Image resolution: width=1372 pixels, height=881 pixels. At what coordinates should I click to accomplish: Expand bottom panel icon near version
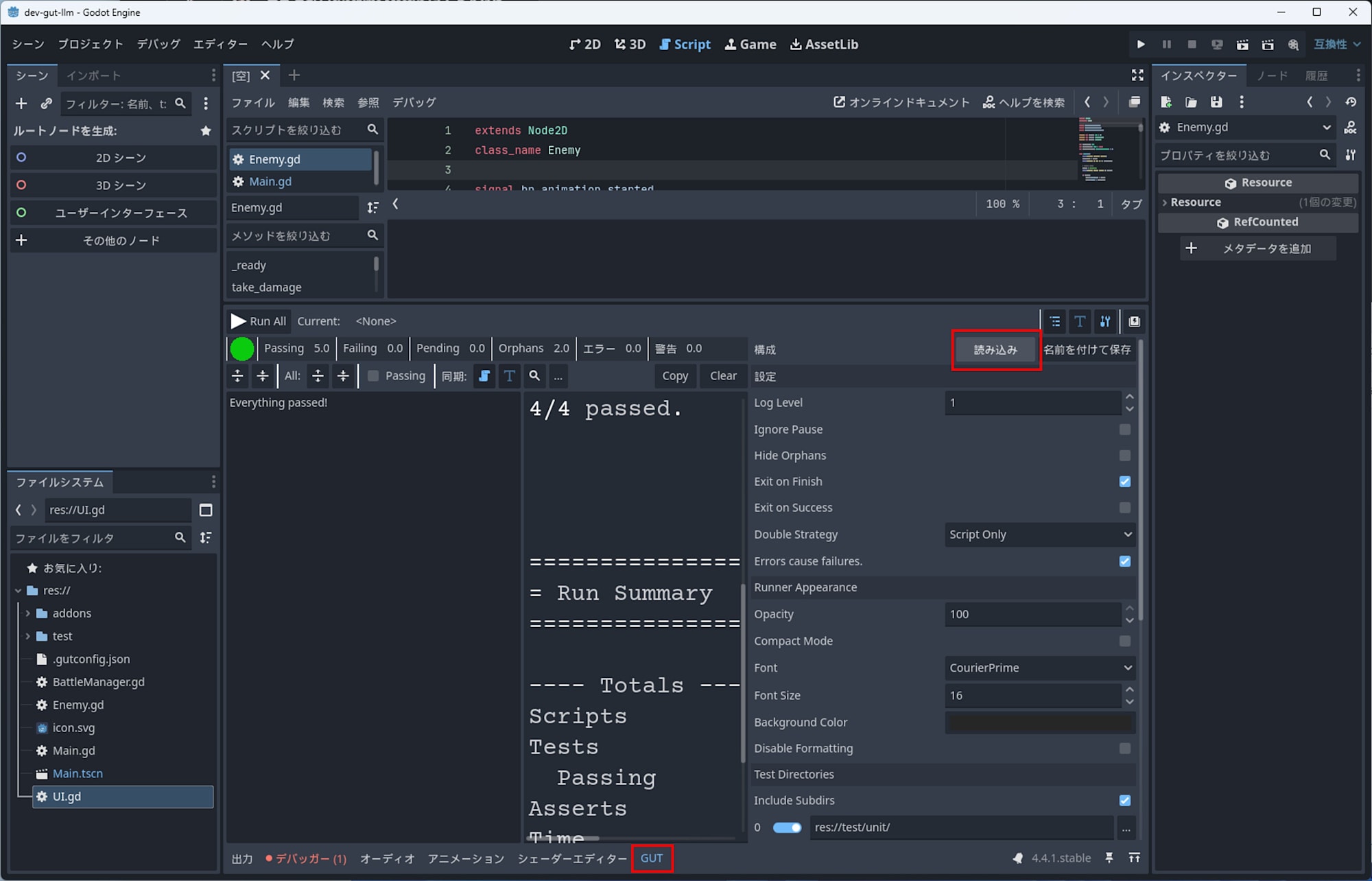pos(1135,858)
